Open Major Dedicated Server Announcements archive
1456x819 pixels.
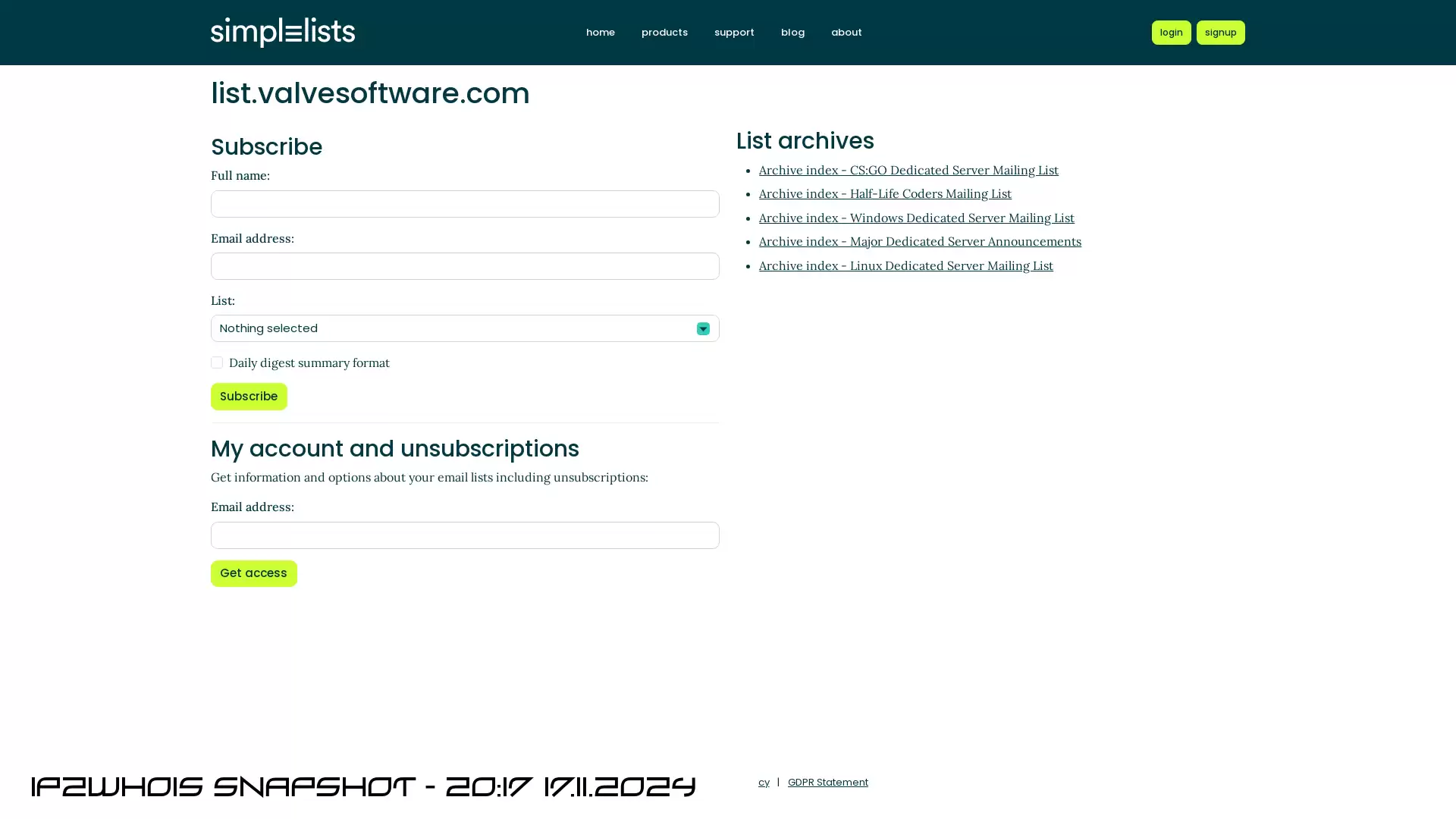click(x=920, y=241)
